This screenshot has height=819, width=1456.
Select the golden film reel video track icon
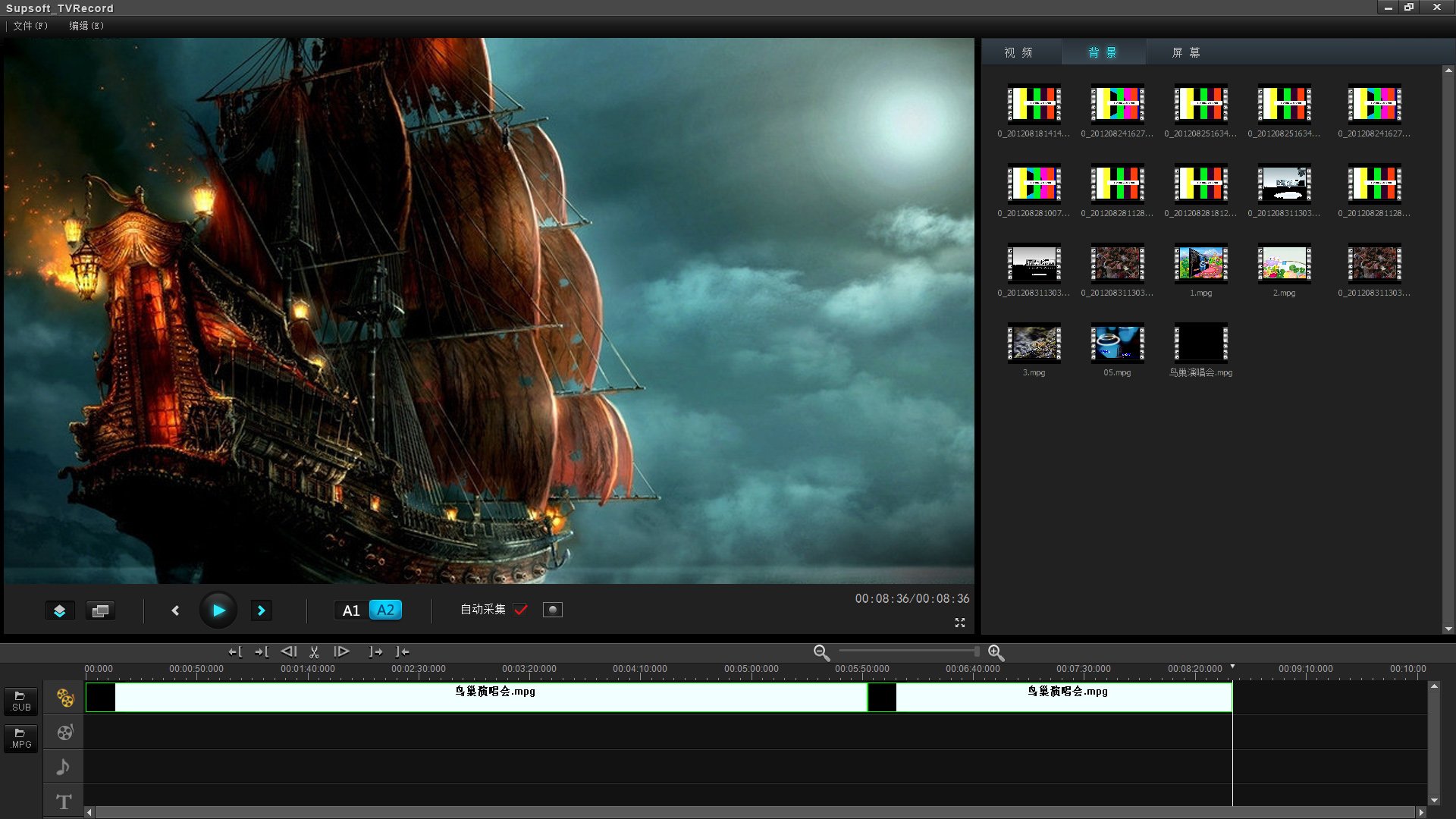click(64, 698)
